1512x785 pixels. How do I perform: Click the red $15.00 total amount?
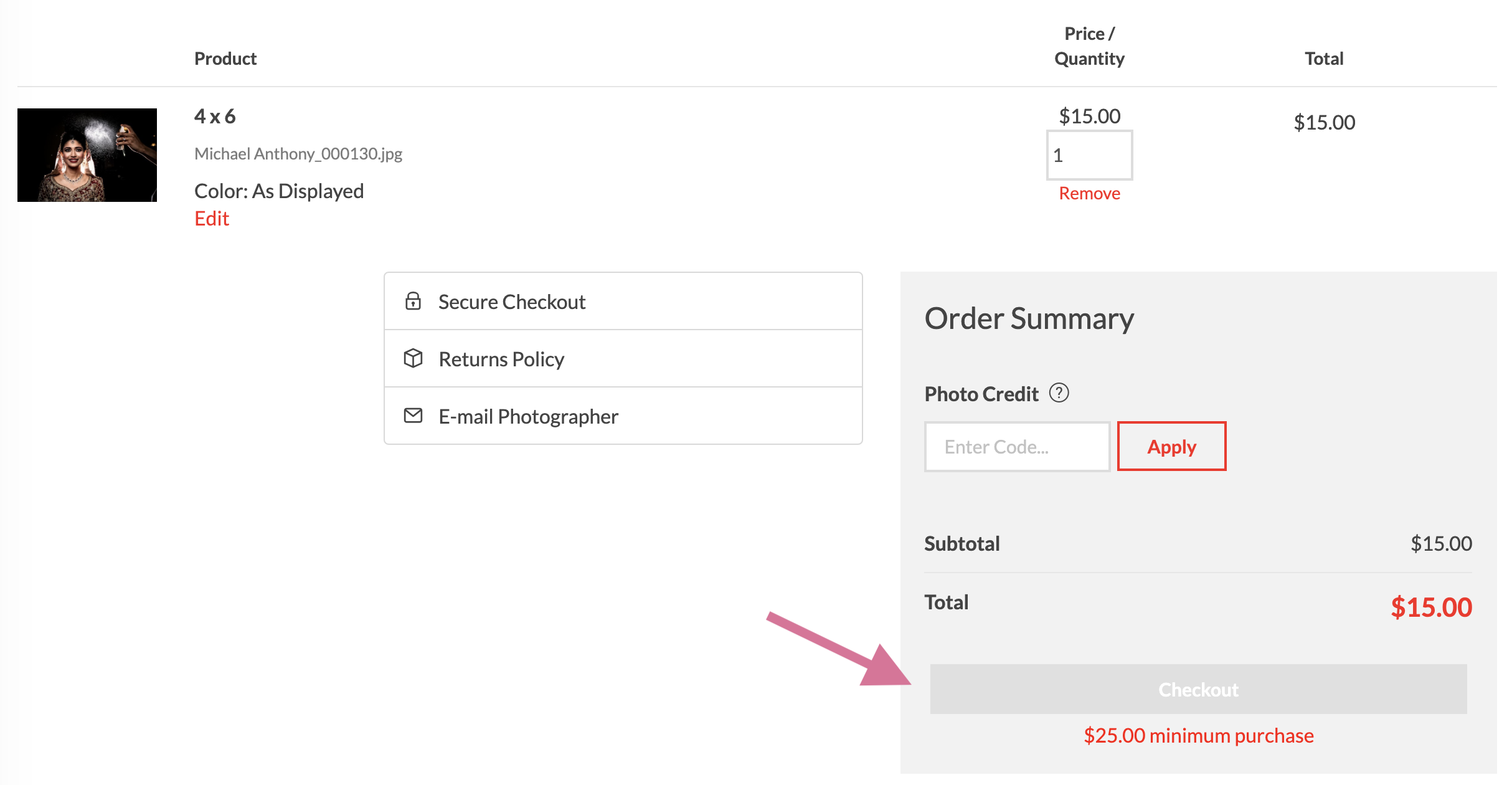1431,607
